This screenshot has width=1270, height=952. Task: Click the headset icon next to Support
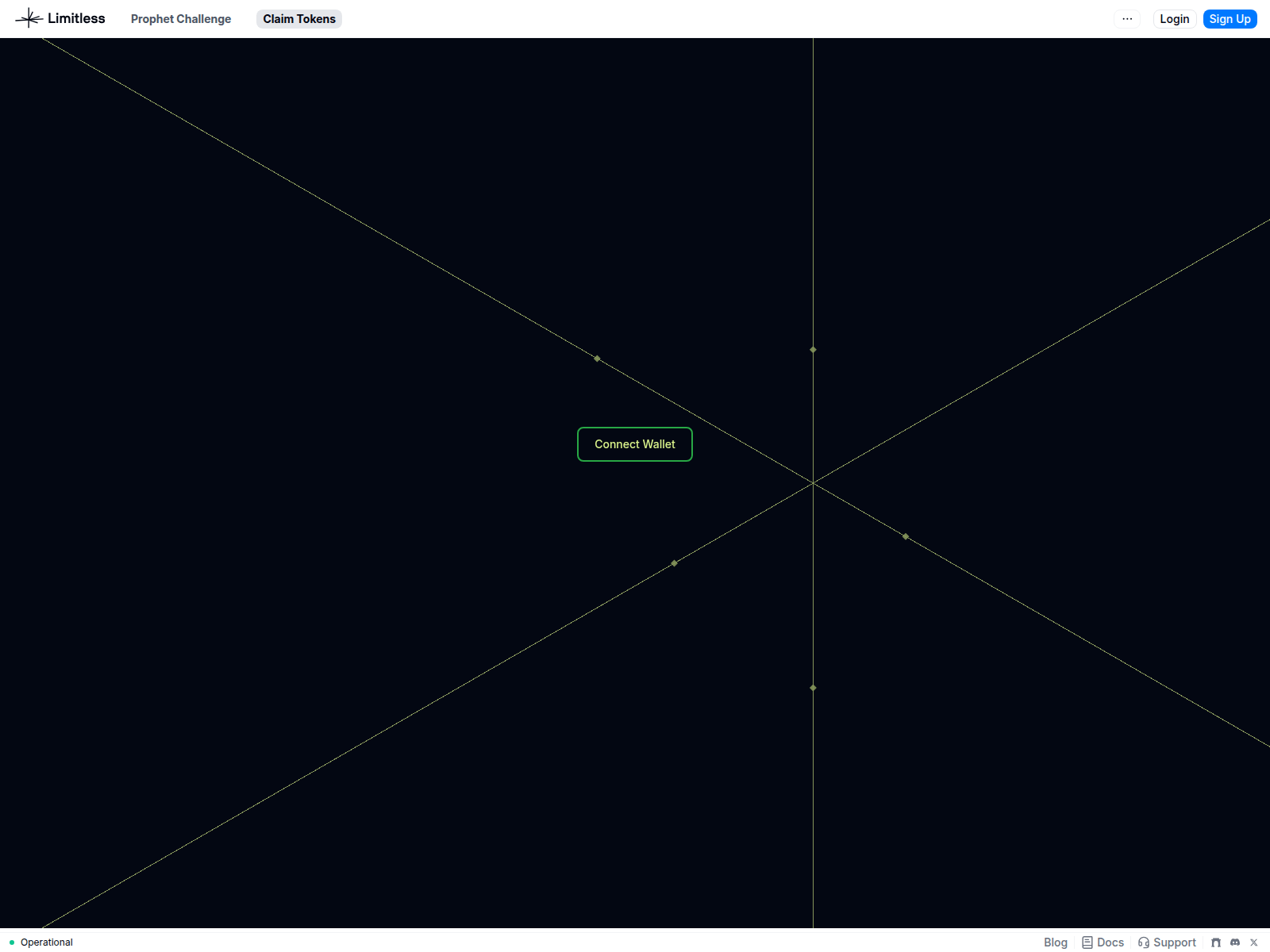1144,942
